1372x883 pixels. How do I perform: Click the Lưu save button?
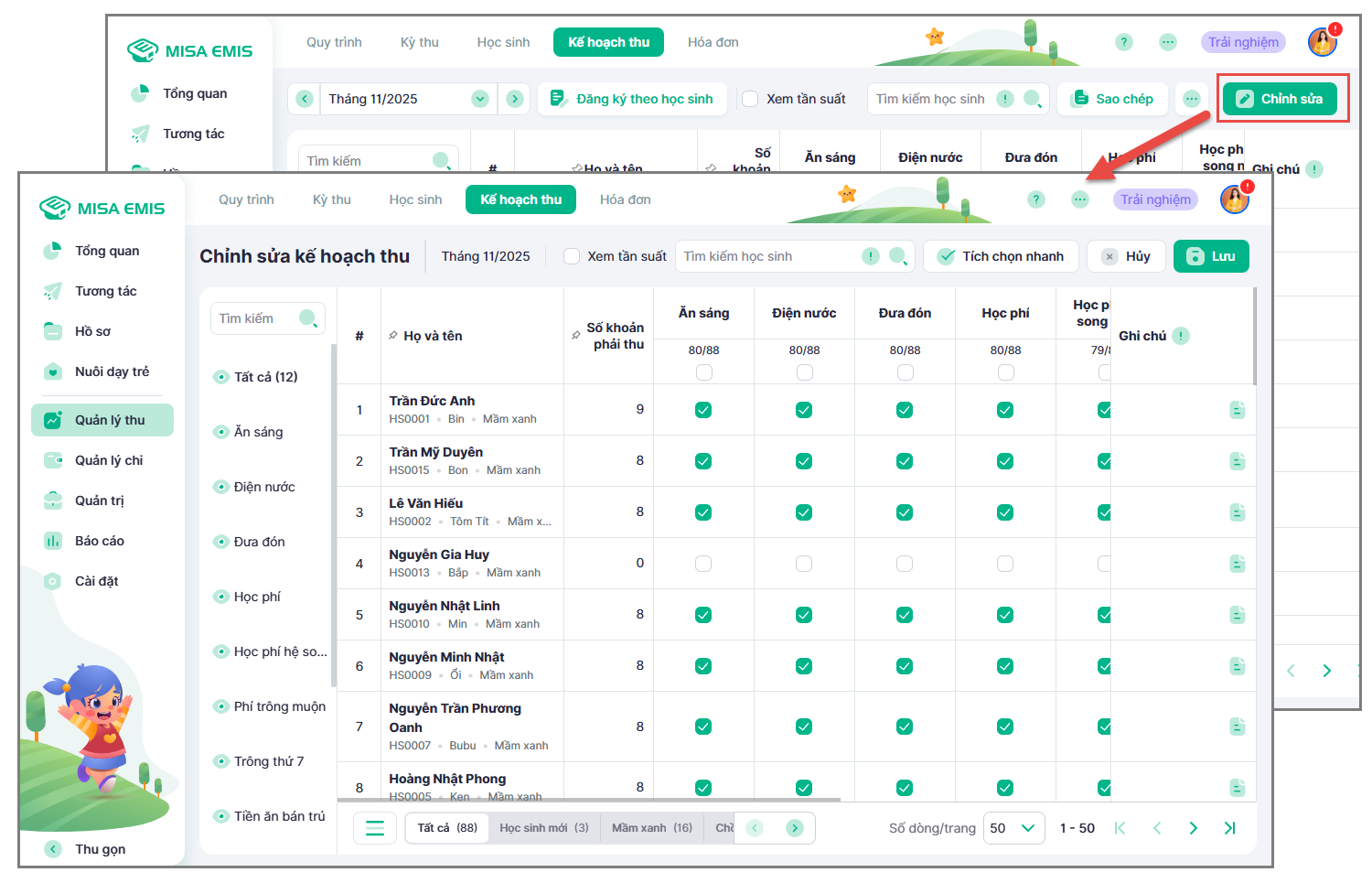click(x=1210, y=256)
